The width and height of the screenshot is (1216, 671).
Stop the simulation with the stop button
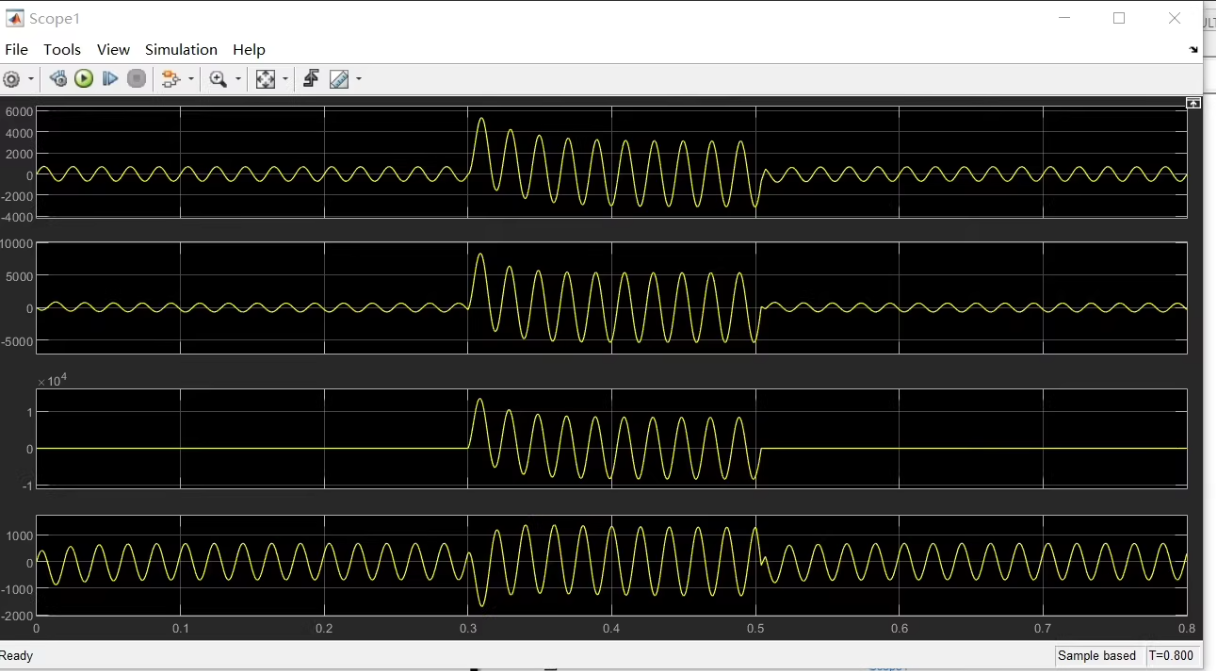coord(137,79)
